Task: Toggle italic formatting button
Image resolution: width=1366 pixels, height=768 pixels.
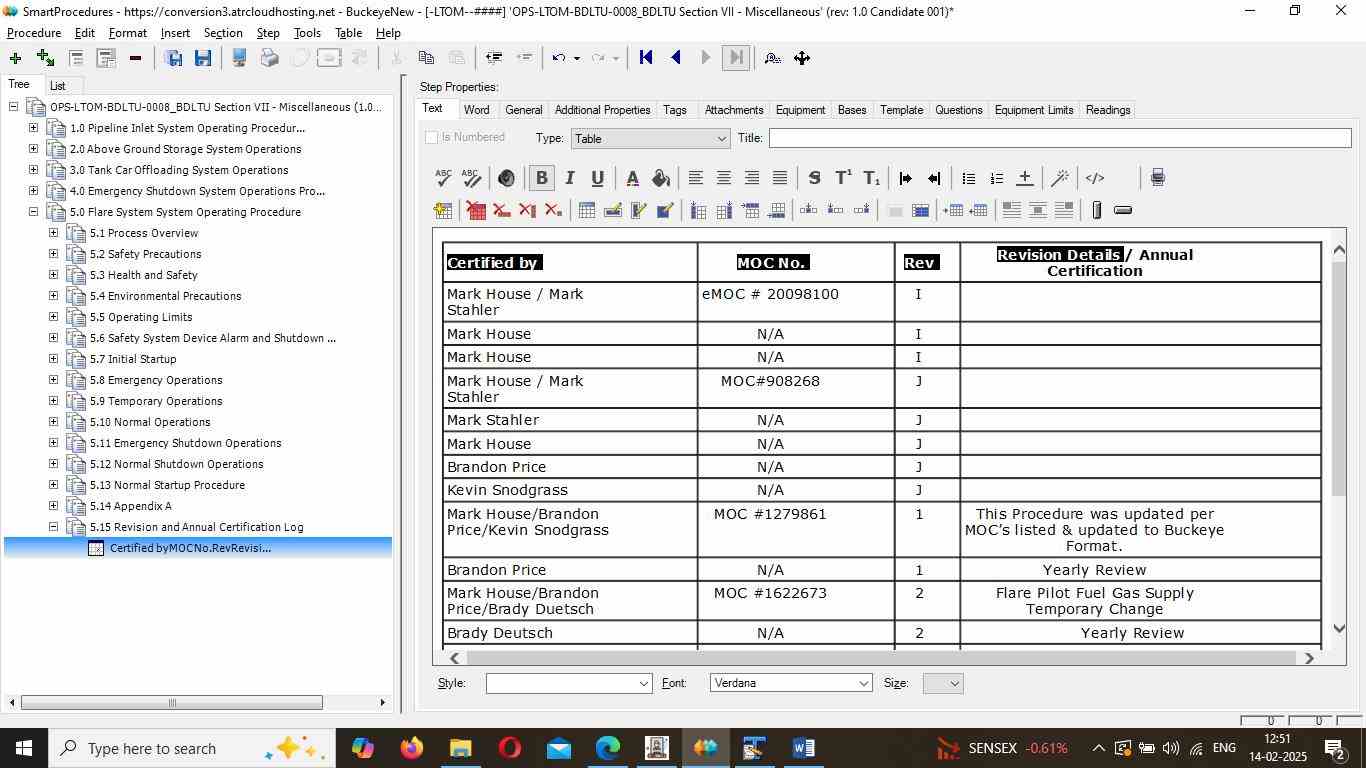Action: [569, 178]
